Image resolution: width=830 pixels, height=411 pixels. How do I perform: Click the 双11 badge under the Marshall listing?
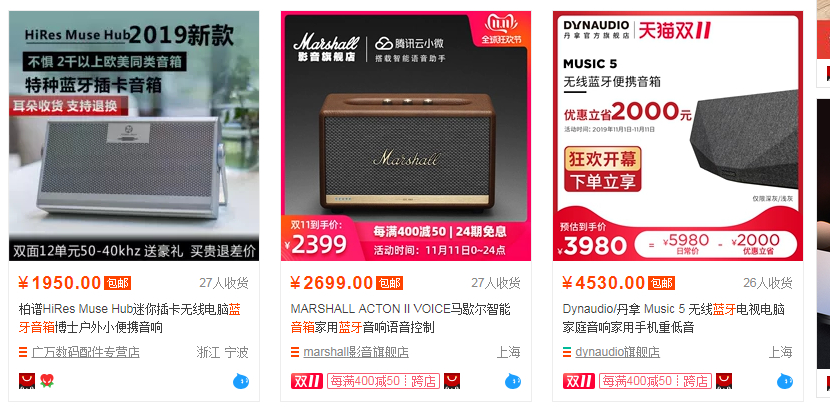pos(307,381)
